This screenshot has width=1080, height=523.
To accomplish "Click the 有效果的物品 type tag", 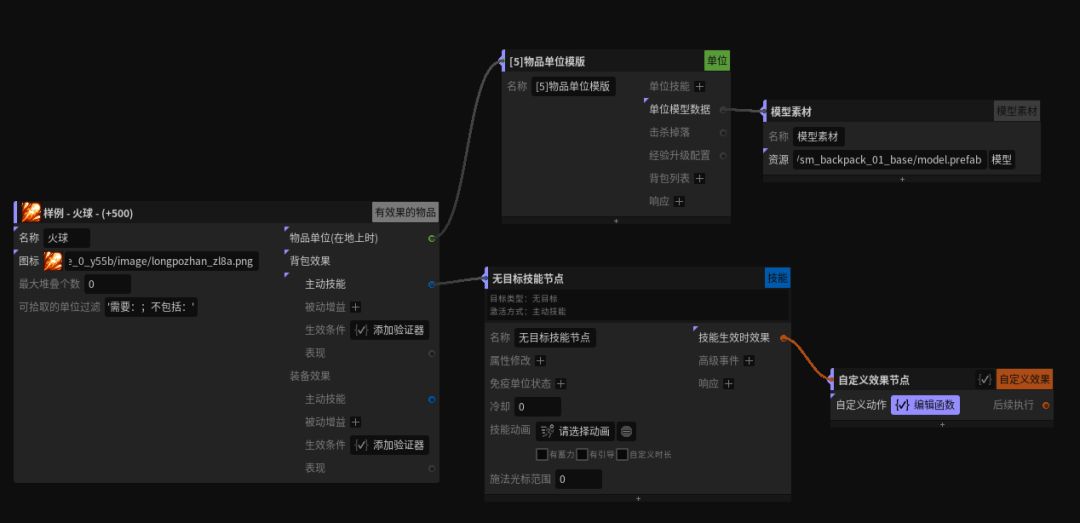I will pyautogui.click(x=405, y=212).
